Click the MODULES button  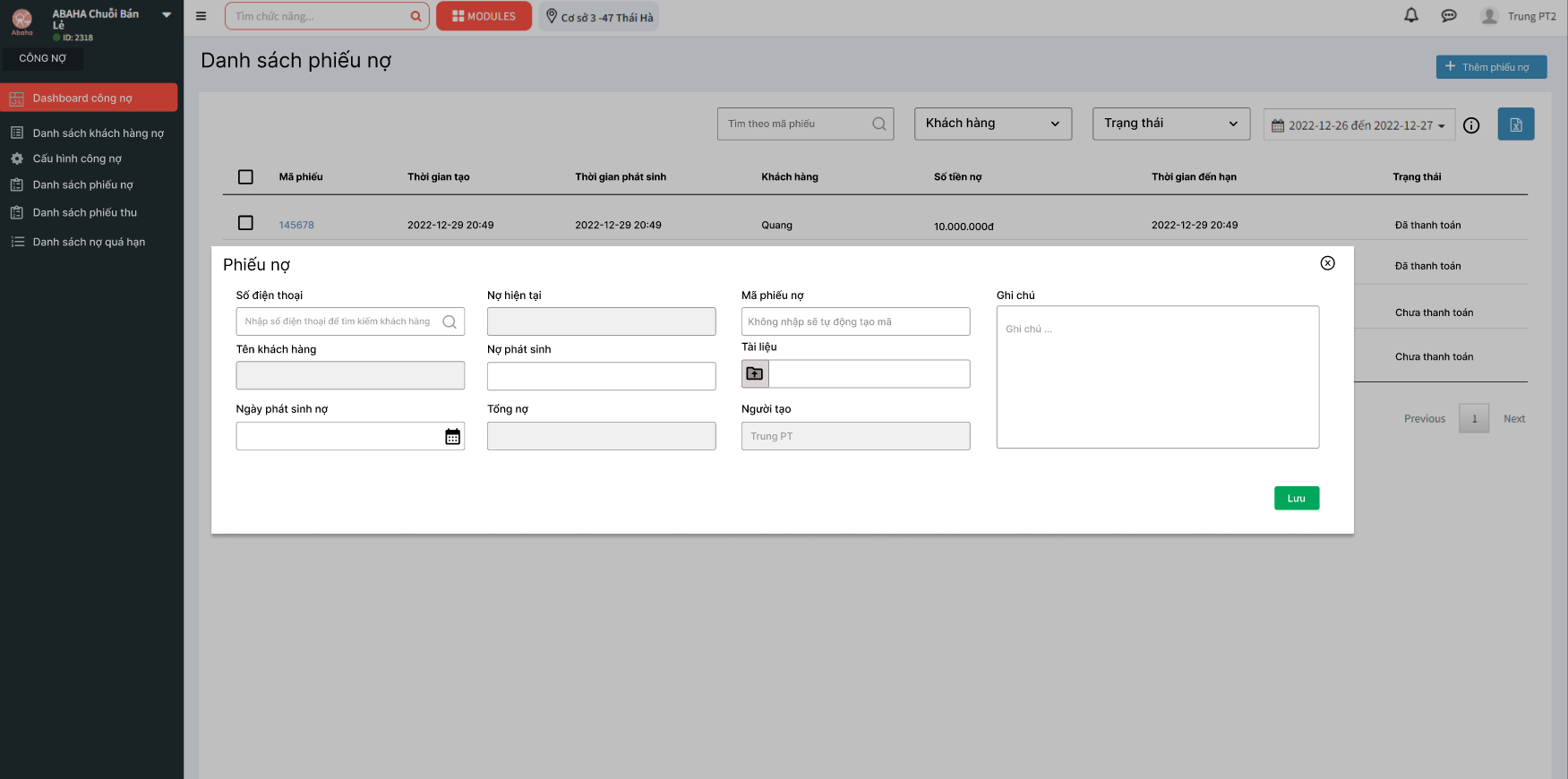tap(484, 16)
